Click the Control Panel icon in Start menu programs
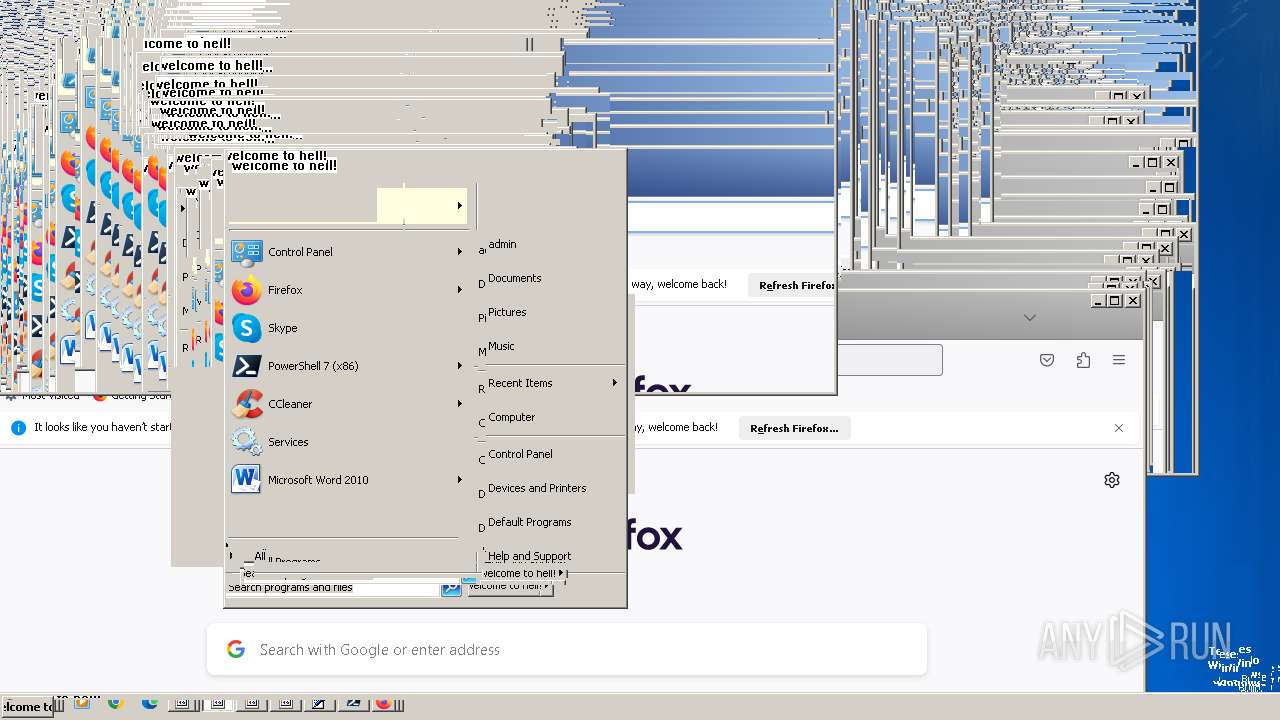 (x=247, y=252)
